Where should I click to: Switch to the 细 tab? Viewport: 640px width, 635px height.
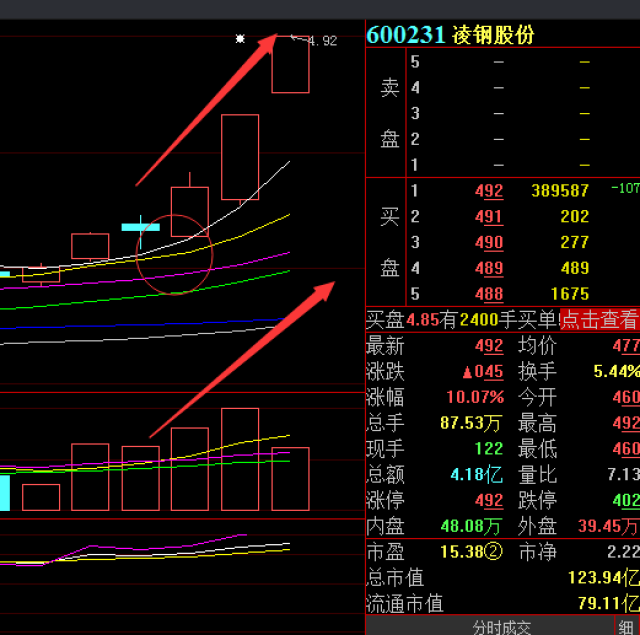coord(626,627)
